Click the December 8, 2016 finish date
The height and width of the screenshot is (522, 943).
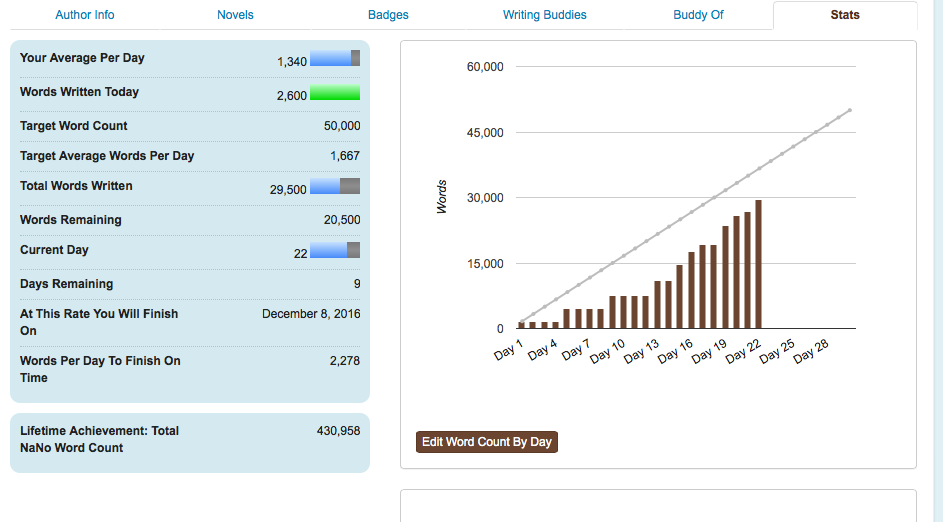point(311,314)
